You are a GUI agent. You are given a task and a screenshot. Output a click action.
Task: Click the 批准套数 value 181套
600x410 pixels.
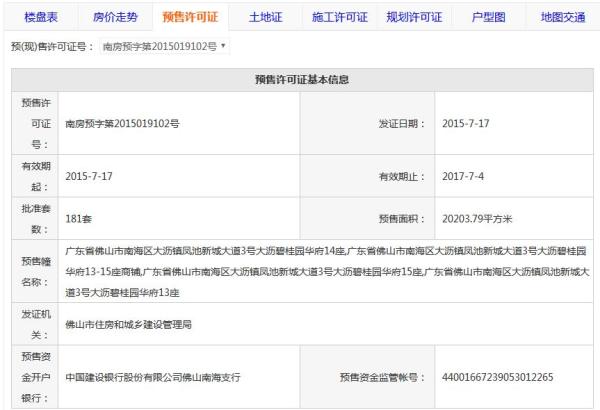pos(81,218)
